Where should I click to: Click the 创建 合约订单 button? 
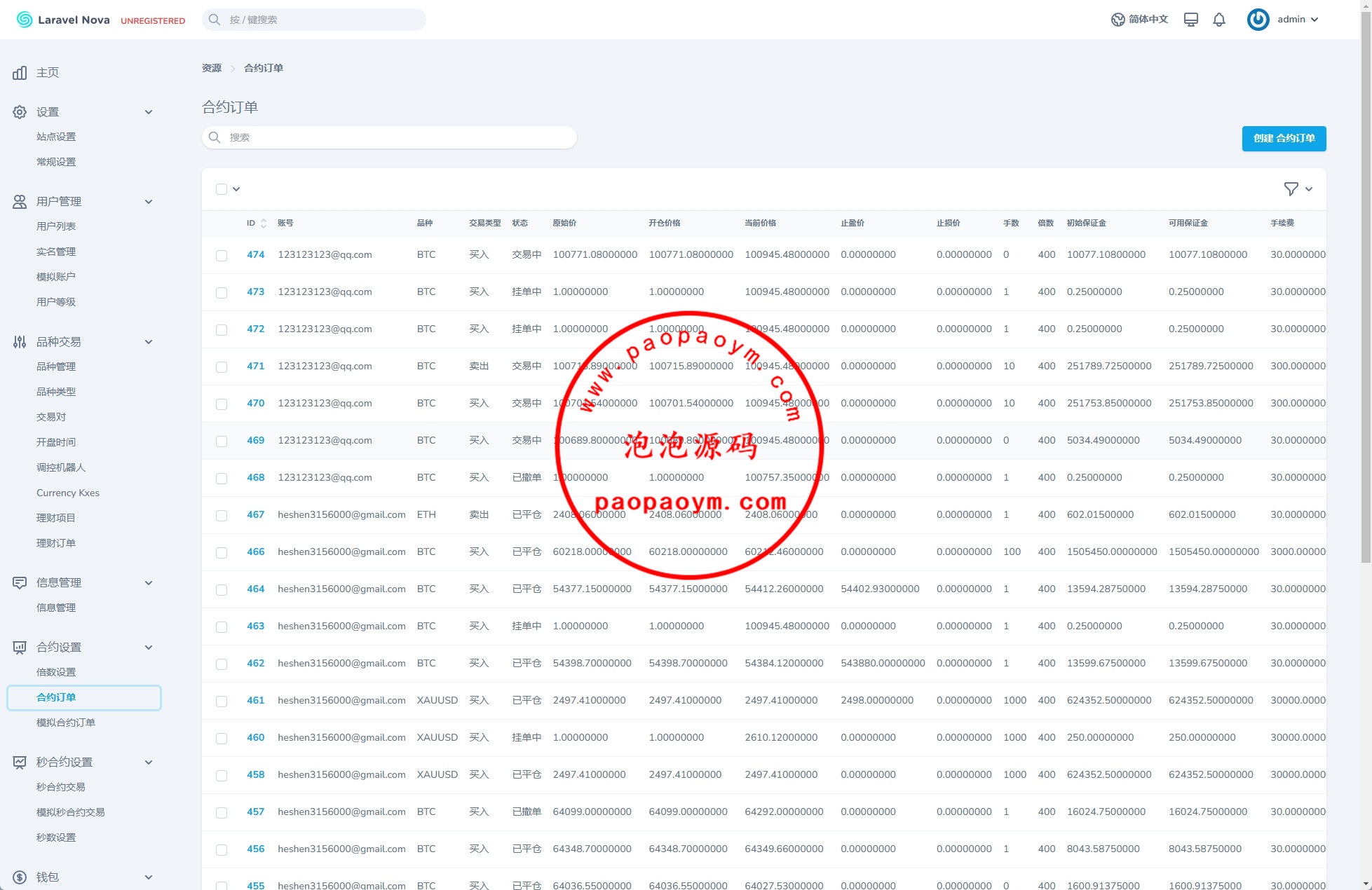pyautogui.click(x=1284, y=139)
